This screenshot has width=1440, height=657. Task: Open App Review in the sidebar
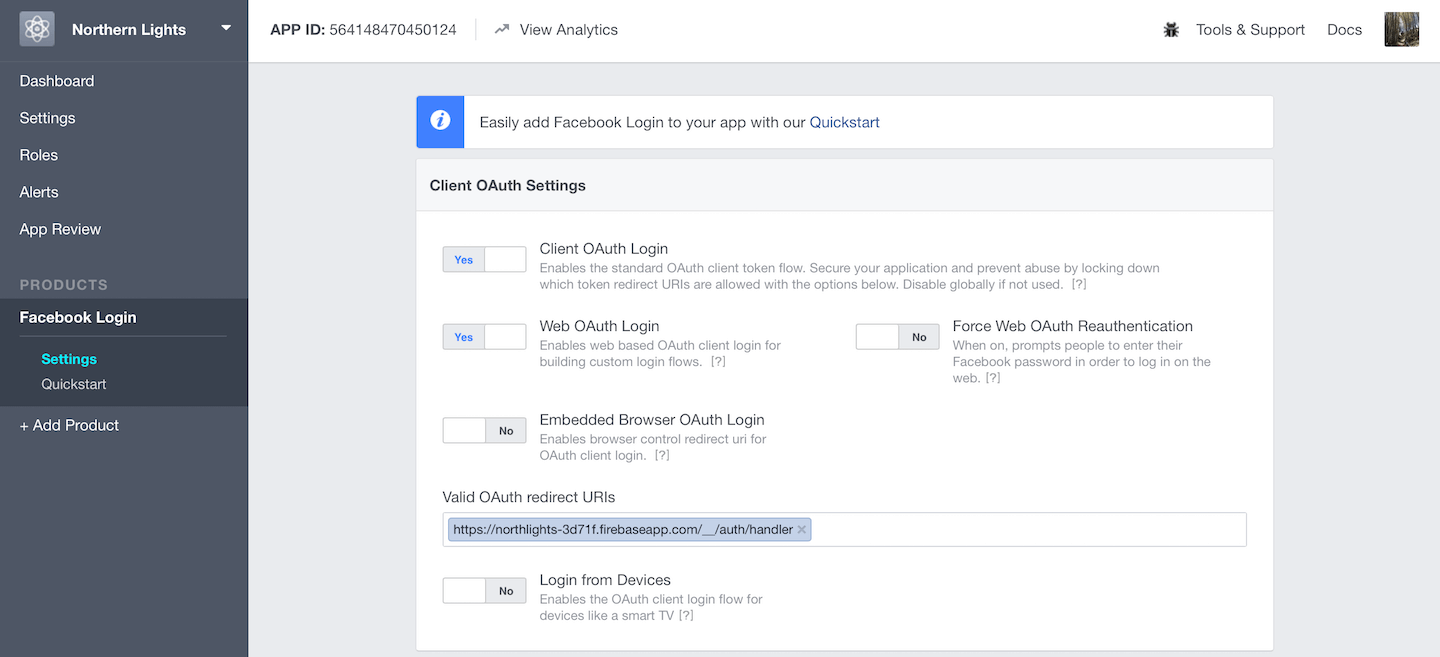click(x=60, y=229)
